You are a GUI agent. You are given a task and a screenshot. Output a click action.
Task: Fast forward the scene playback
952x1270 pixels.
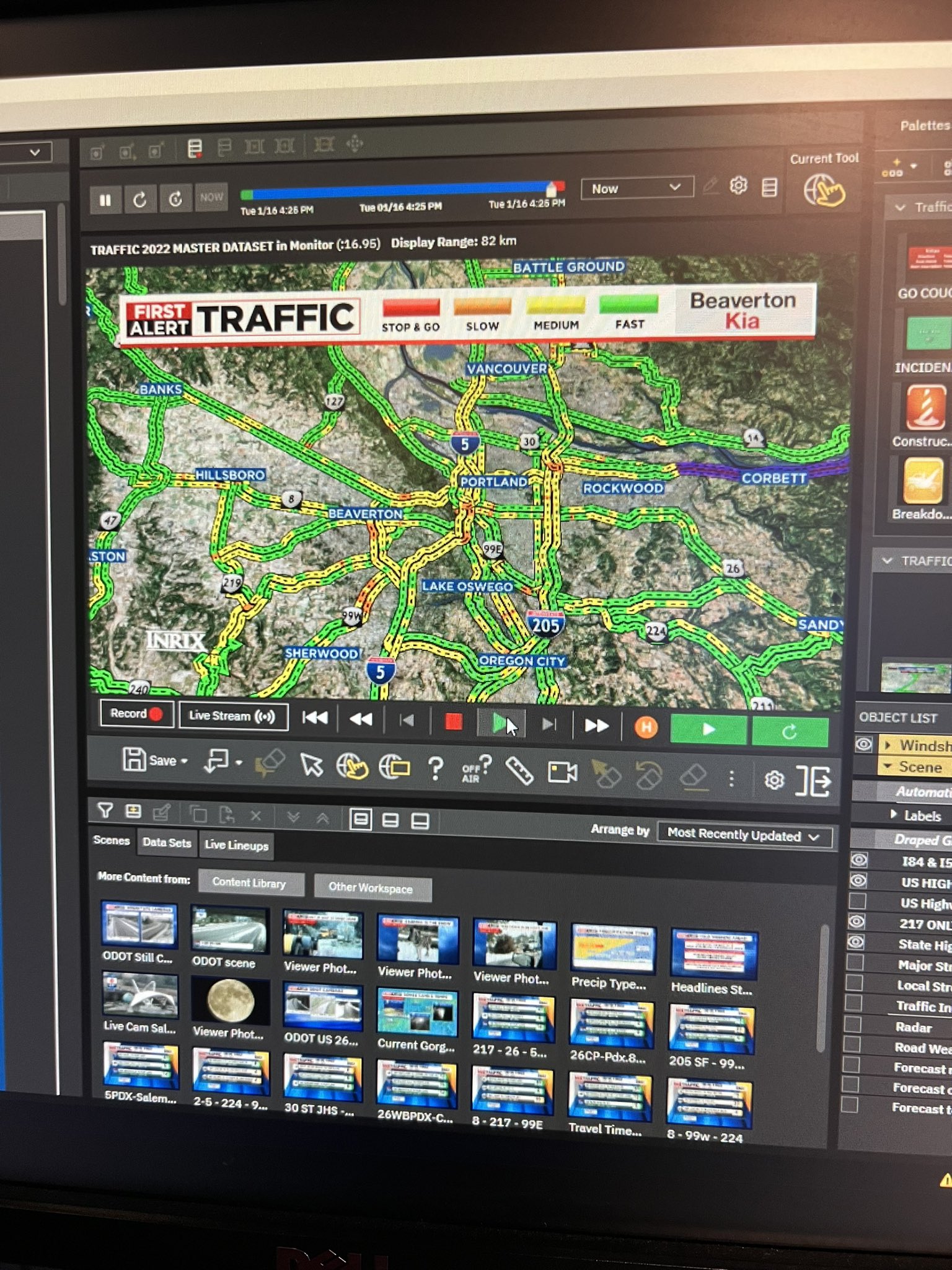tap(597, 725)
